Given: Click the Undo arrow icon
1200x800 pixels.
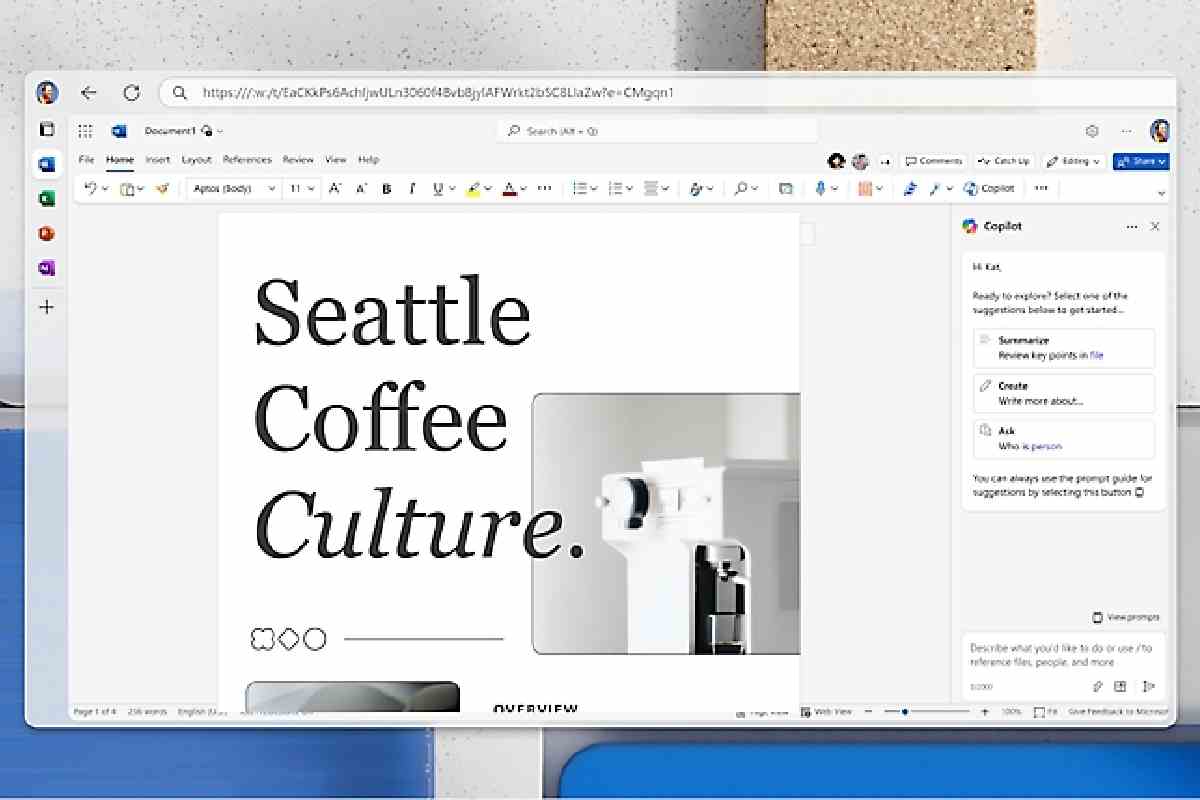Looking at the screenshot, I should (x=90, y=188).
